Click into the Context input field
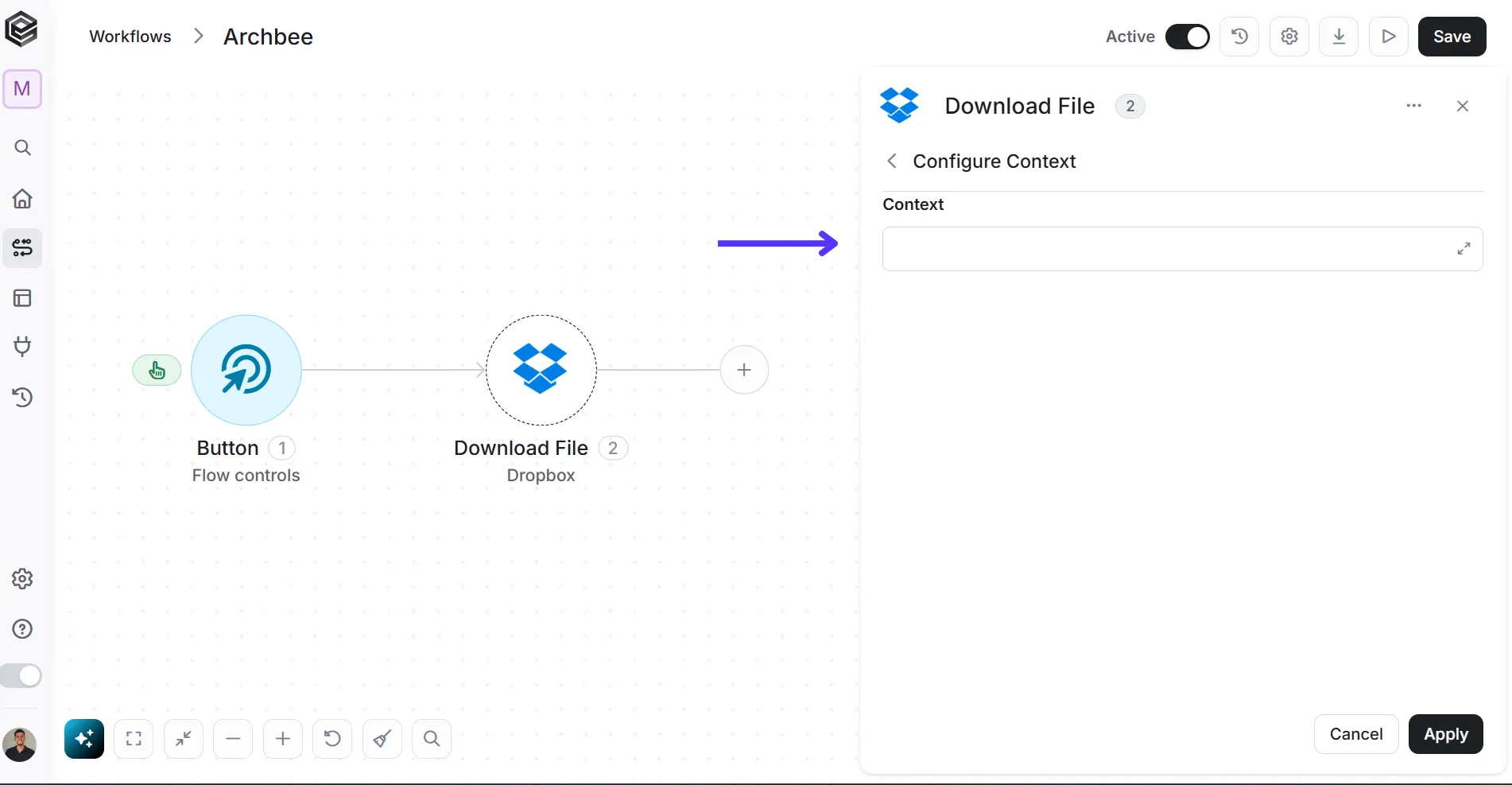Viewport: 1512px width, 785px height. 1182,249
